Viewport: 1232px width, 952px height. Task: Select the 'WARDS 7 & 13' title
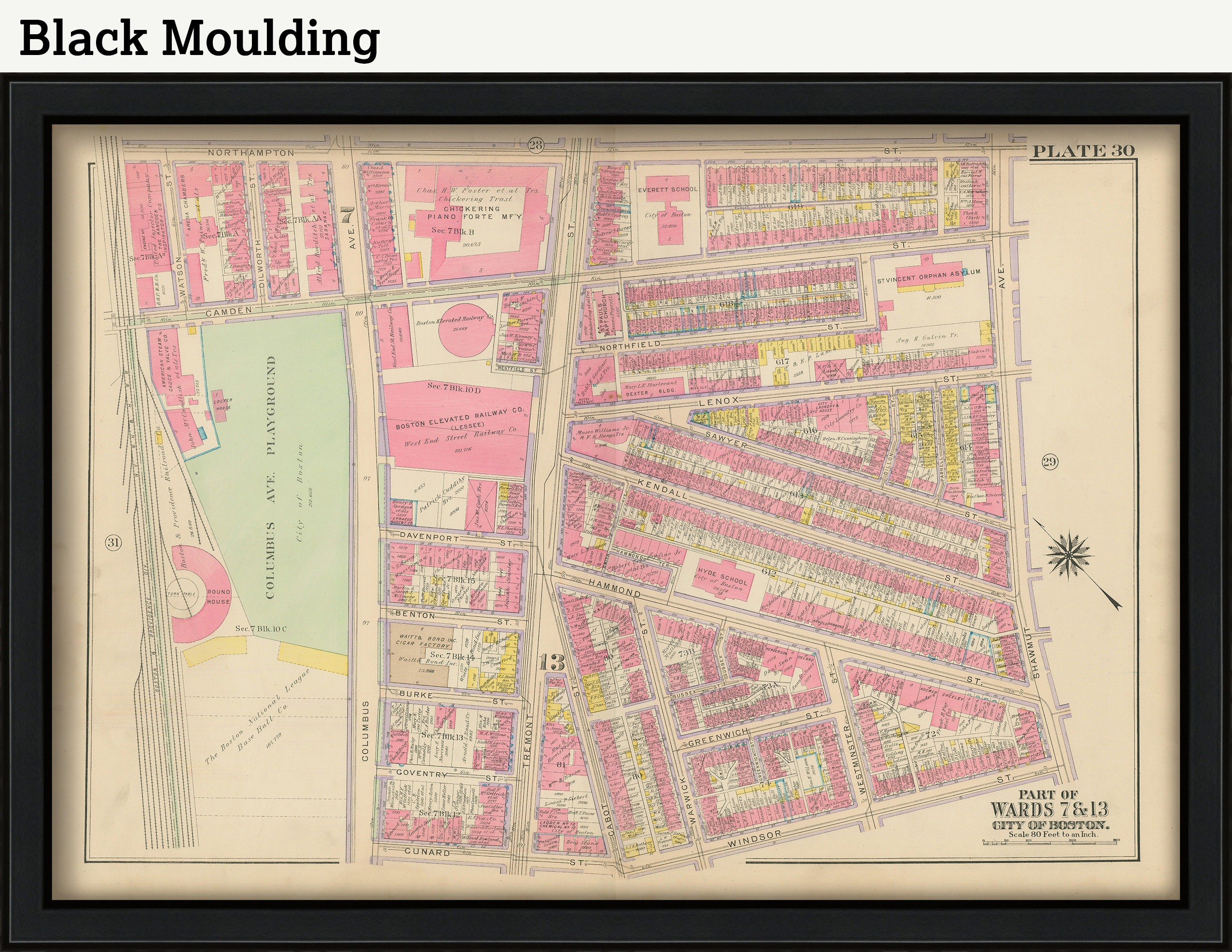pyautogui.click(x=1049, y=811)
